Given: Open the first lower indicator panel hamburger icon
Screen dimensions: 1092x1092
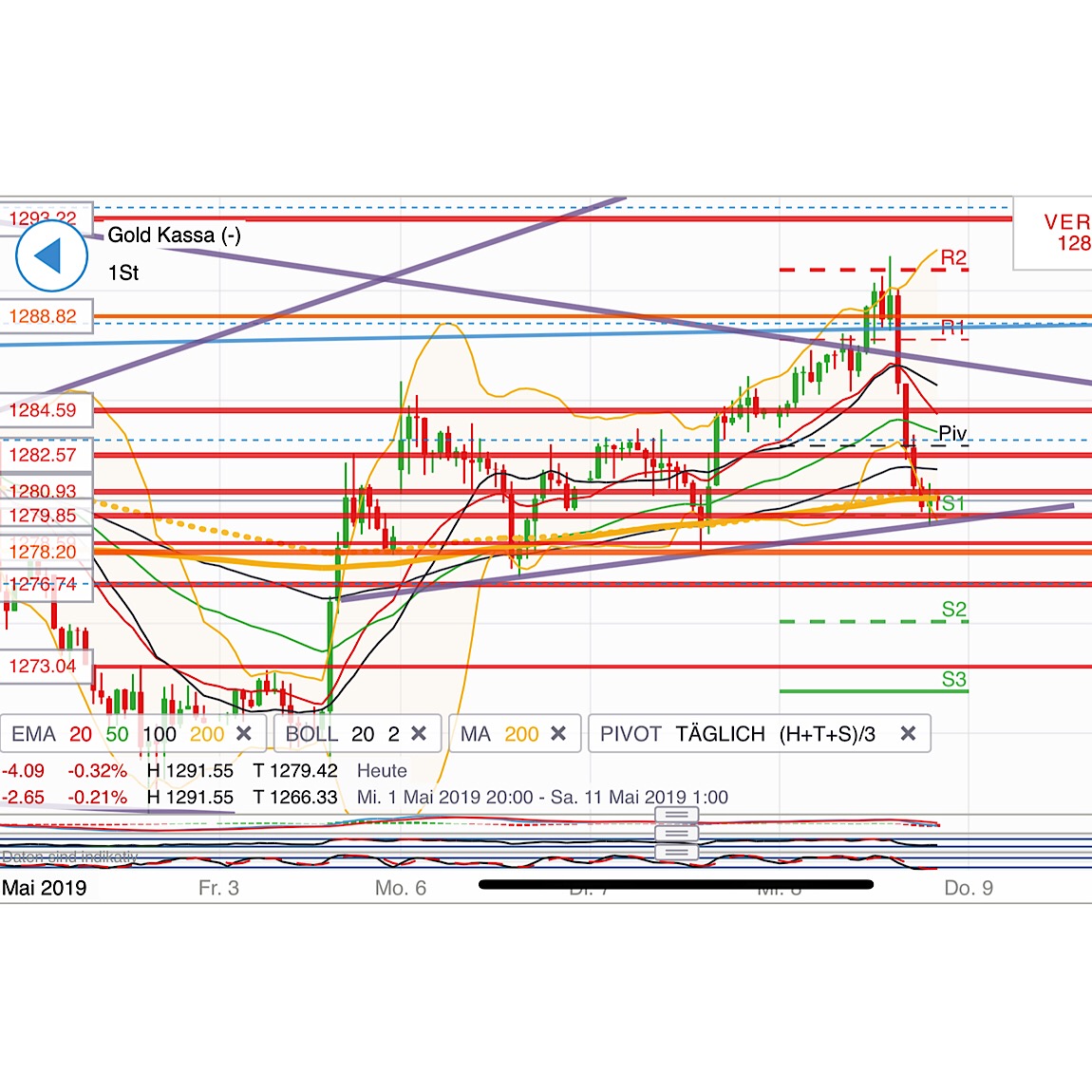Looking at the screenshot, I should pyautogui.click(x=676, y=815).
